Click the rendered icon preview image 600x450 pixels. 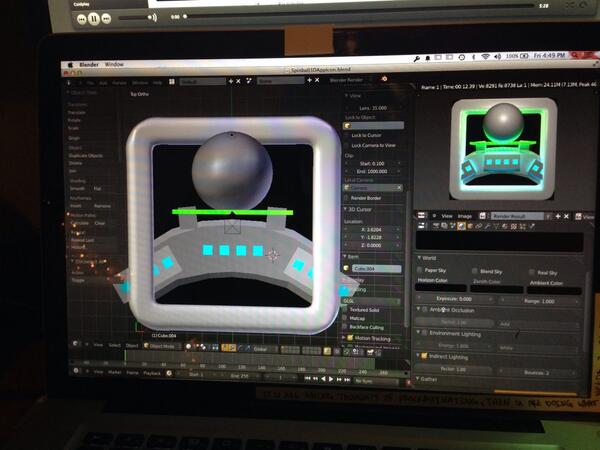(x=503, y=149)
